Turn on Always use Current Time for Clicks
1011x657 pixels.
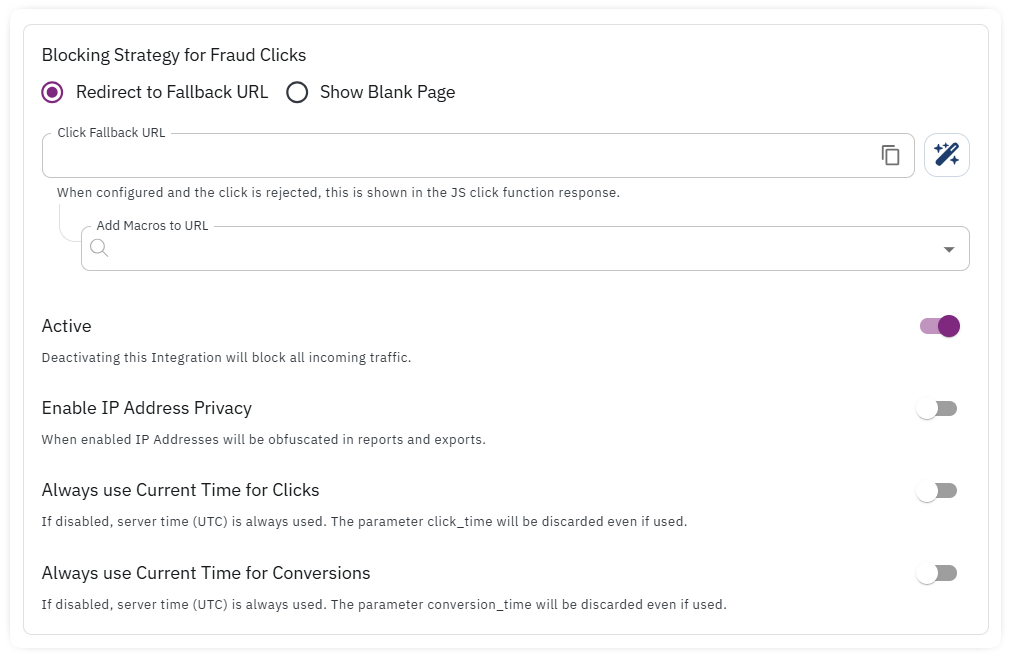[x=937, y=490]
